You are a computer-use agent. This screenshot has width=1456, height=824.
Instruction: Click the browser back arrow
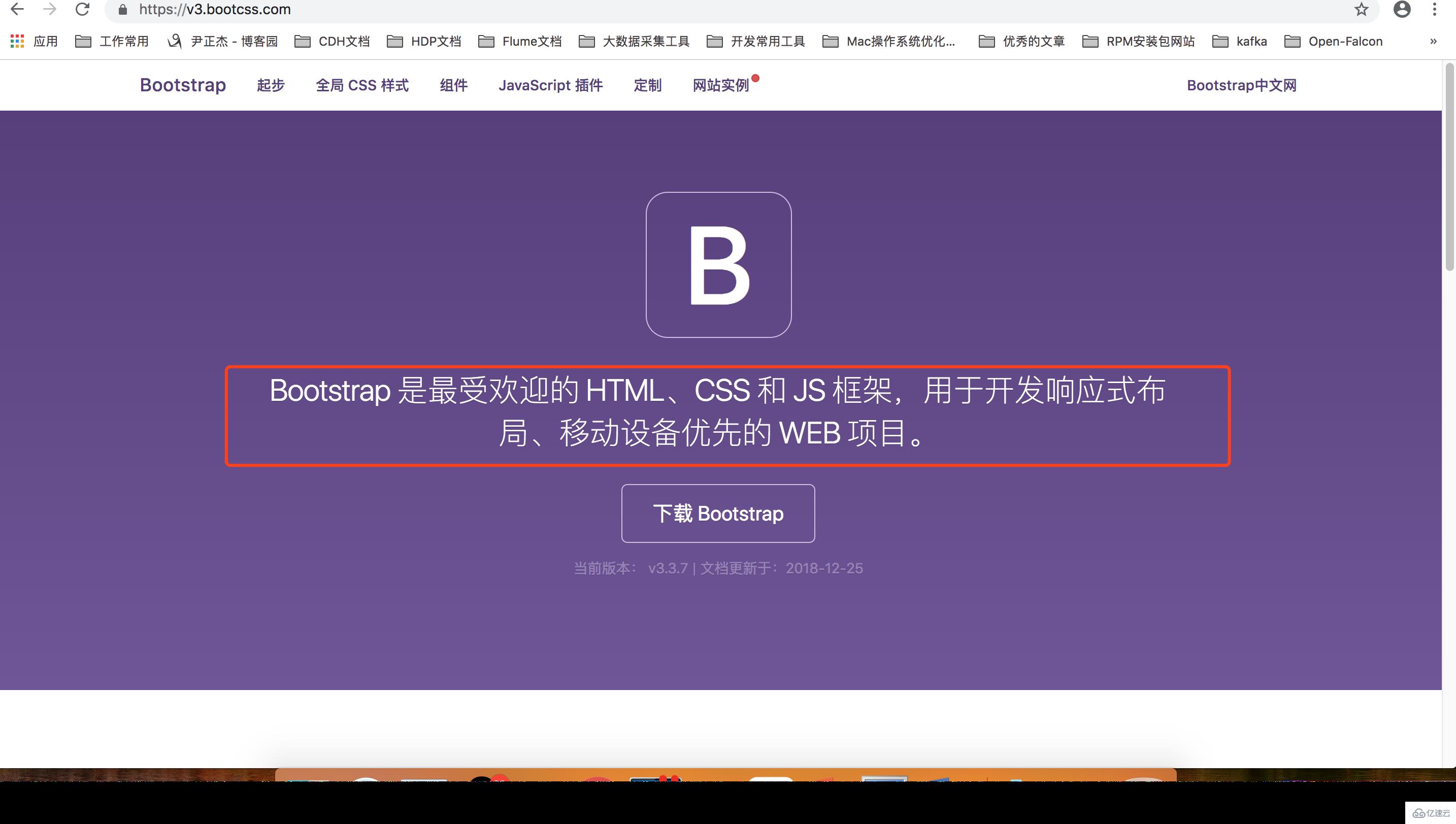point(18,9)
